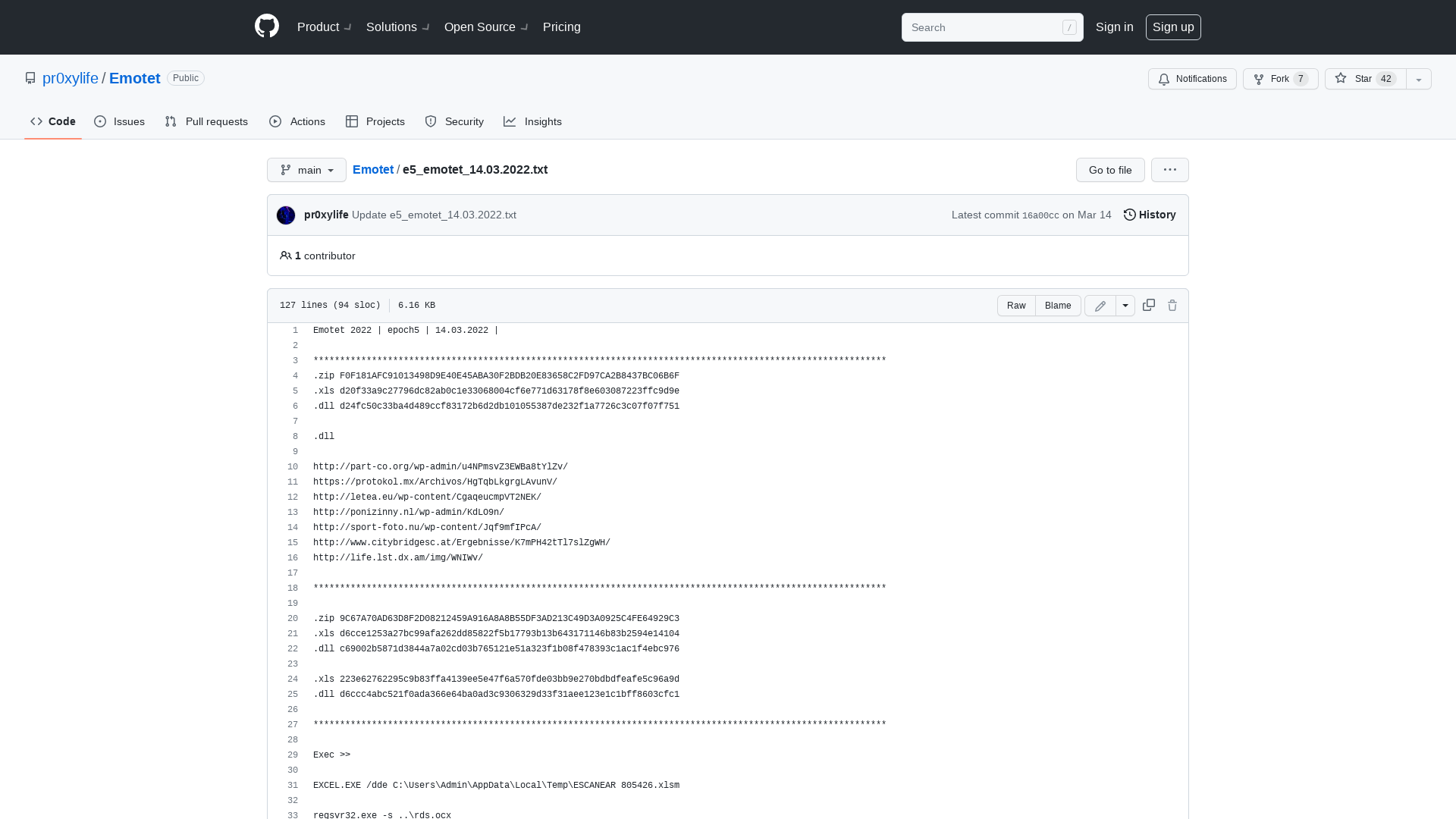The width and height of the screenshot is (1456, 819).
Task: Open the commit message Update e5_emotet_14.03.2022.txt
Action: pyautogui.click(x=434, y=215)
